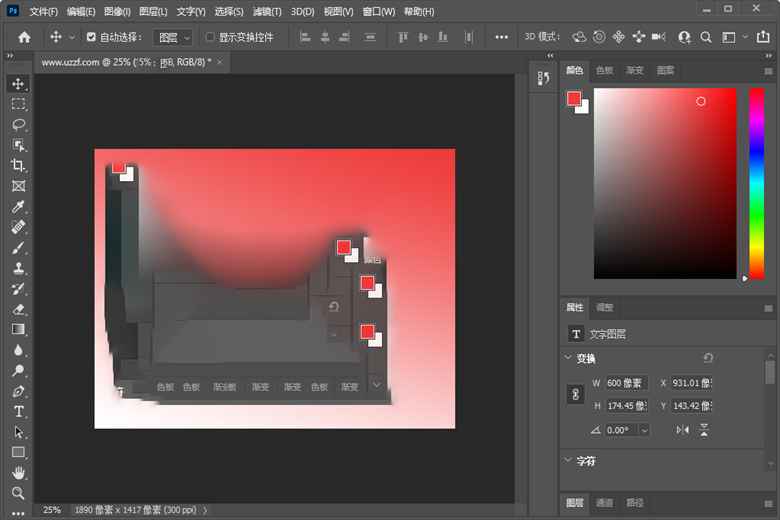This screenshot has height=520, width=780.
Task: Open the 文件(F) menu
Action: pos(44,11)
